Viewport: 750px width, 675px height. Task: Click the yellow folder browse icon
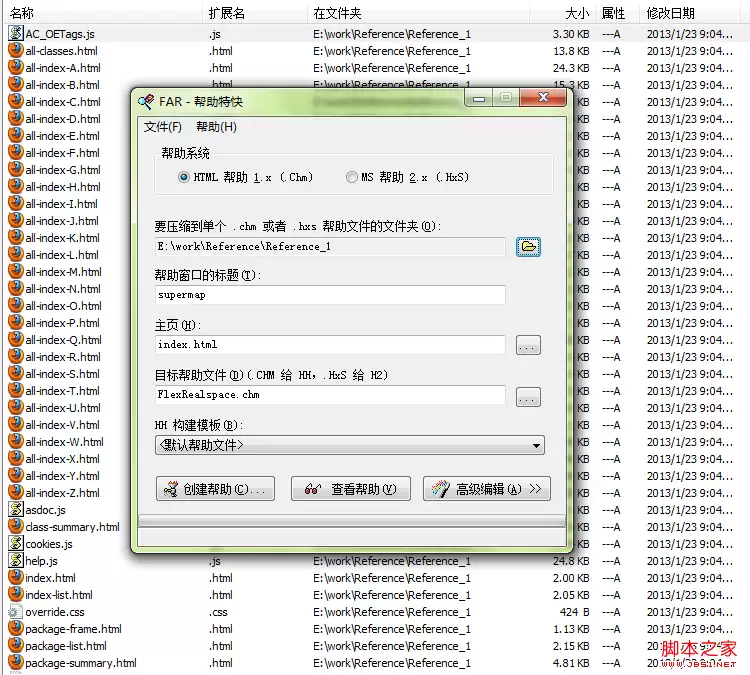pyautogui.click(x=528, y=247)
